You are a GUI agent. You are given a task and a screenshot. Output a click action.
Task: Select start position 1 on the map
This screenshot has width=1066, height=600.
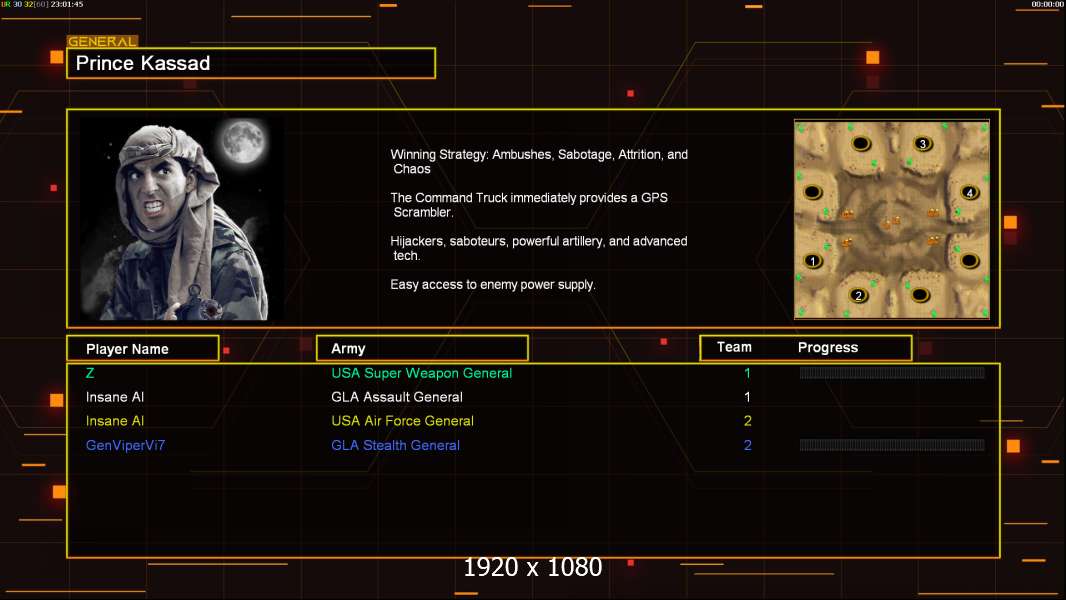[x=812, y=261]
